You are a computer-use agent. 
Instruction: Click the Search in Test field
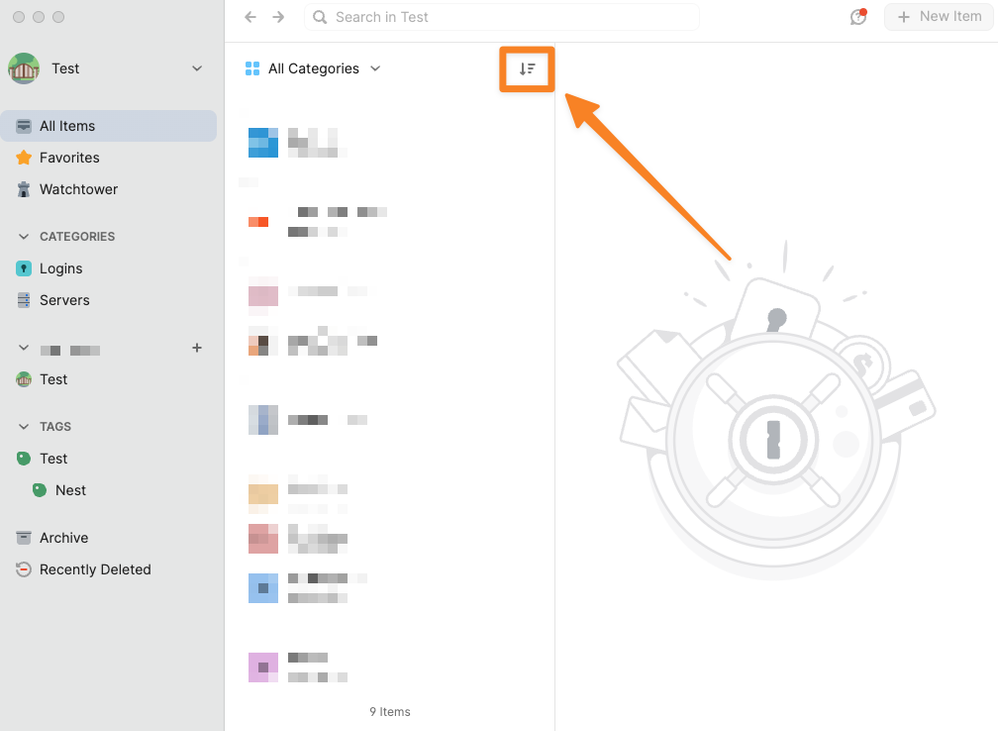tap(510, 17)
